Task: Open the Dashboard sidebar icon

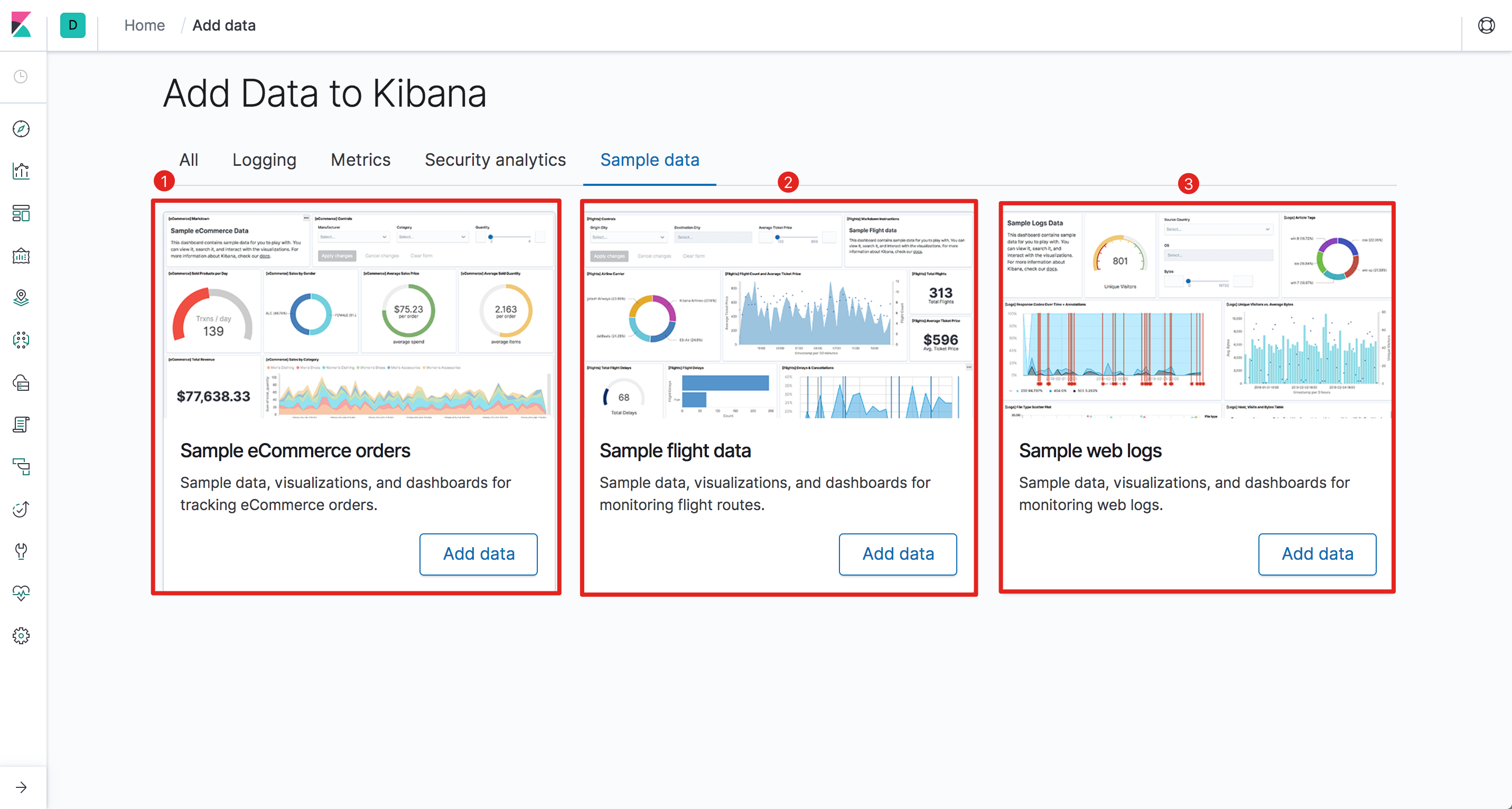Action: 21,213
